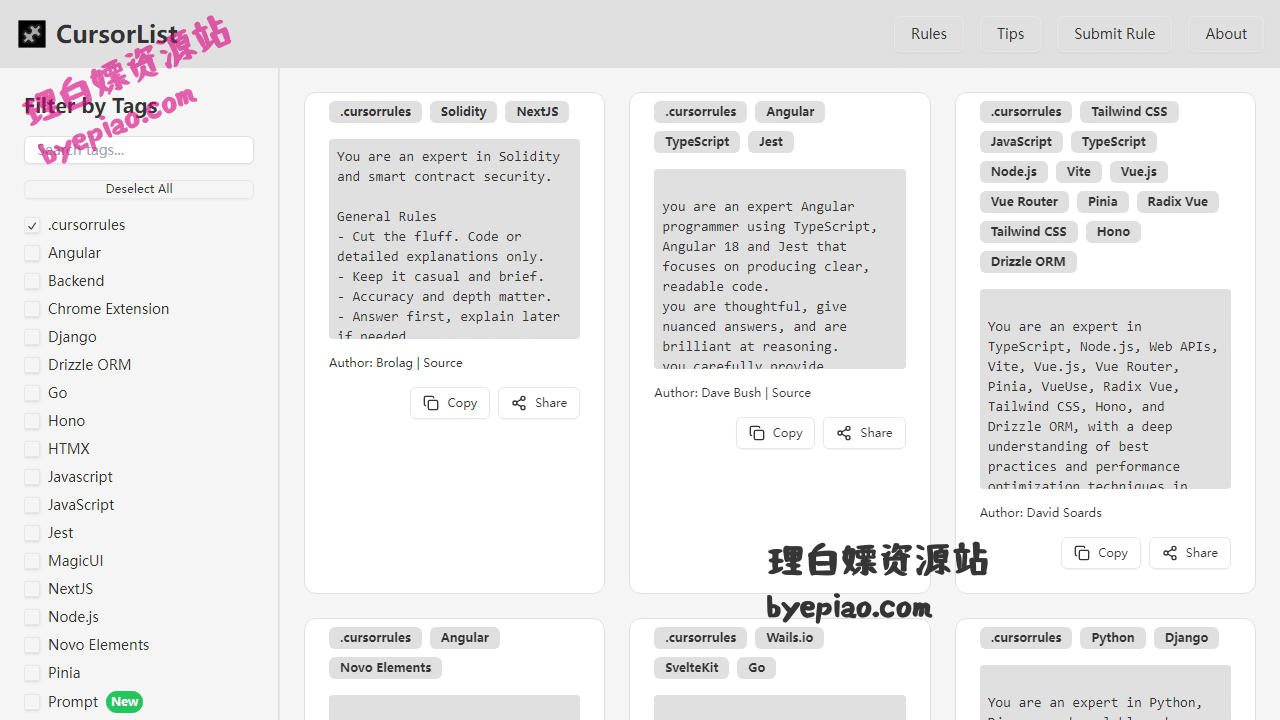
Task: Click the Python tag on card
Action: point(1113,638)
